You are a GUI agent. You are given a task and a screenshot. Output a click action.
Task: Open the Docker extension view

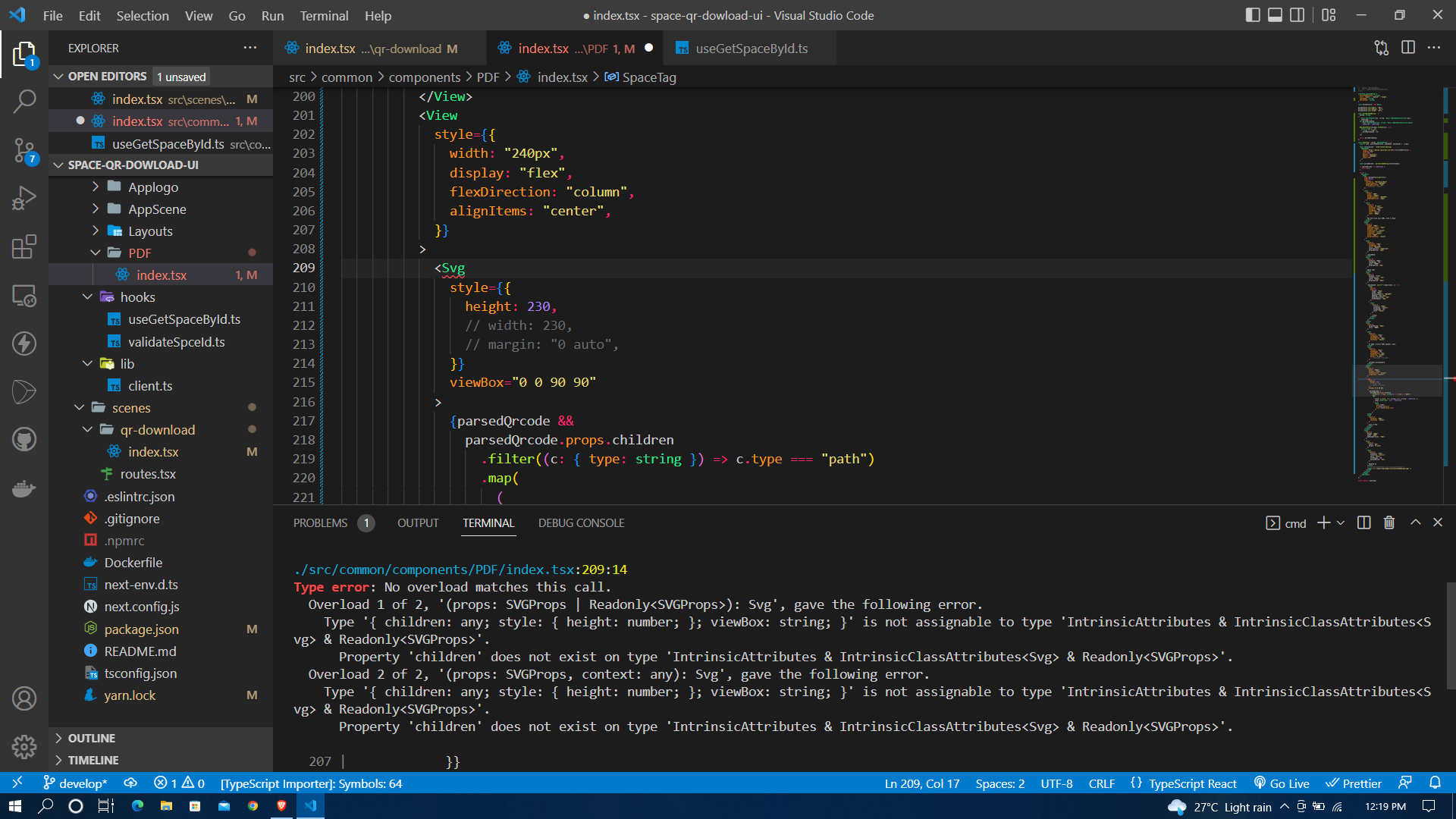[x=25, y=488]
